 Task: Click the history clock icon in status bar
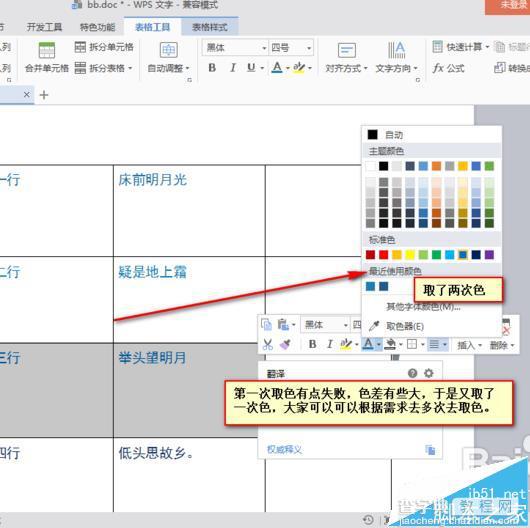tap(368, 519)
